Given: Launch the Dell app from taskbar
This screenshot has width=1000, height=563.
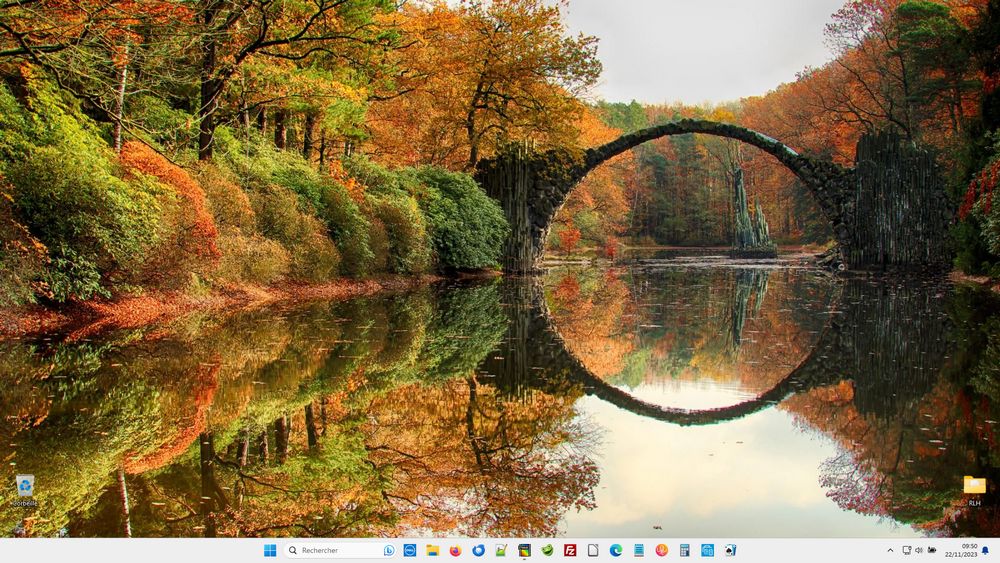Looking at the screenshot, I should [410, 550].
